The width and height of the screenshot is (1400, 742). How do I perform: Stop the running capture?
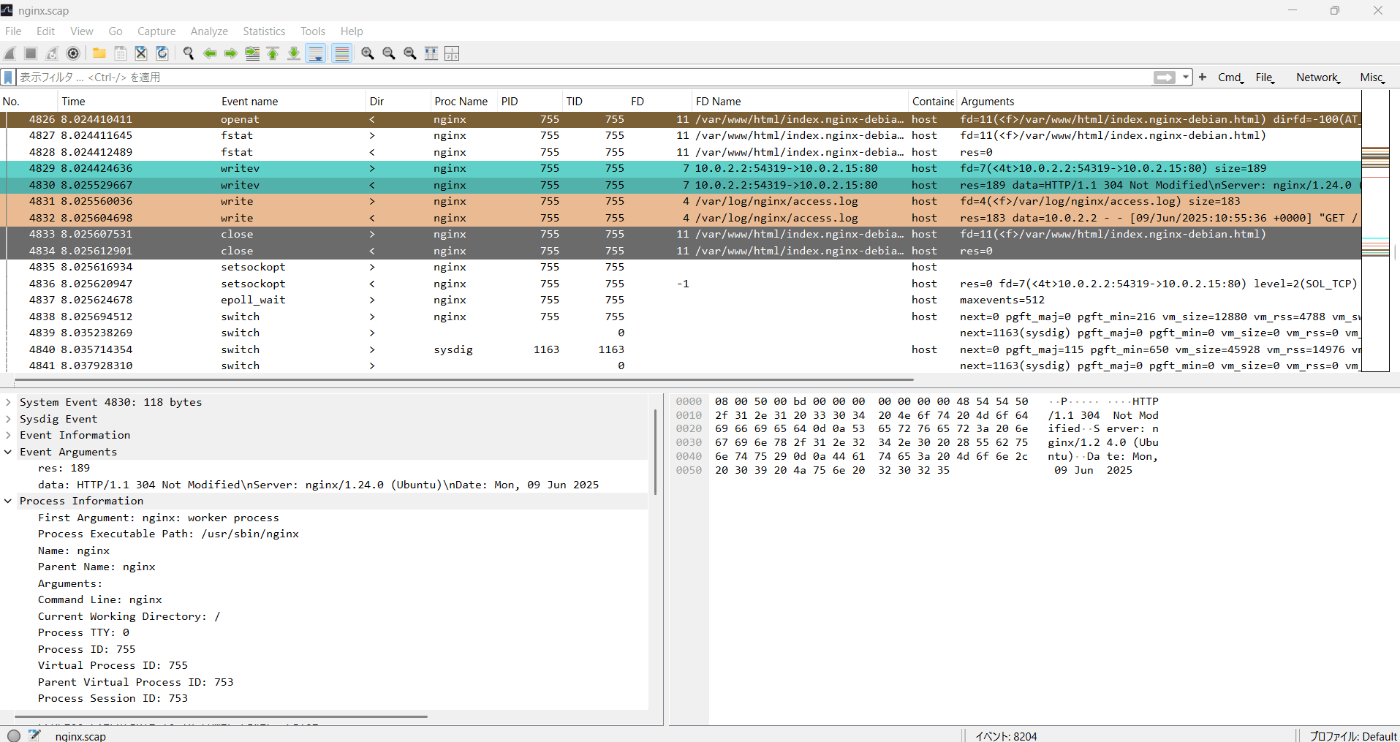coord(31,53)
